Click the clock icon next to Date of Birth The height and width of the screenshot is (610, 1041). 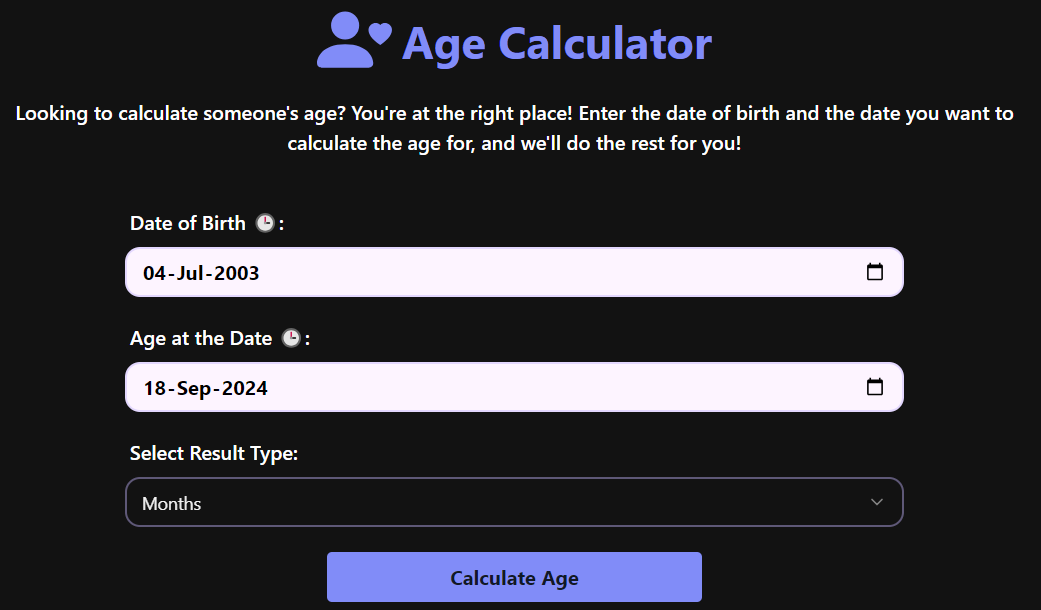point(264,223)
